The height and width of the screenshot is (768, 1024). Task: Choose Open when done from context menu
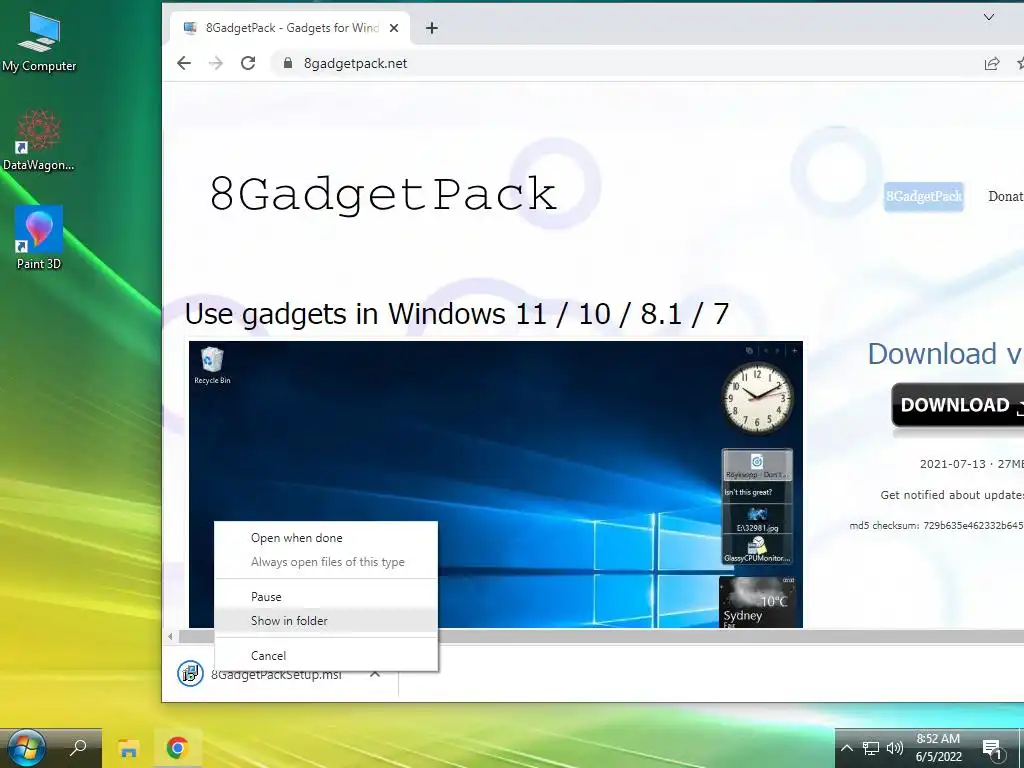pyautogui.click(x=326, y=537)
